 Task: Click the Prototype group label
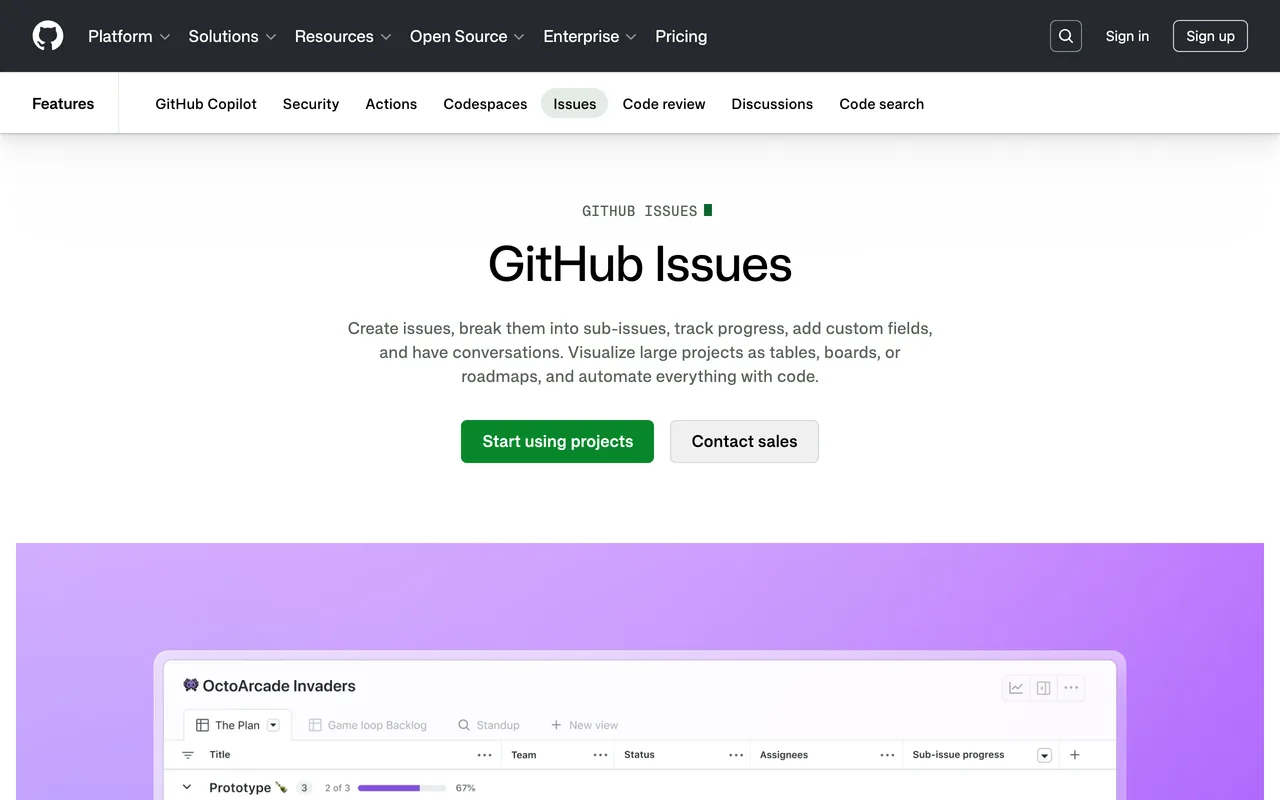tap(240, 788)
